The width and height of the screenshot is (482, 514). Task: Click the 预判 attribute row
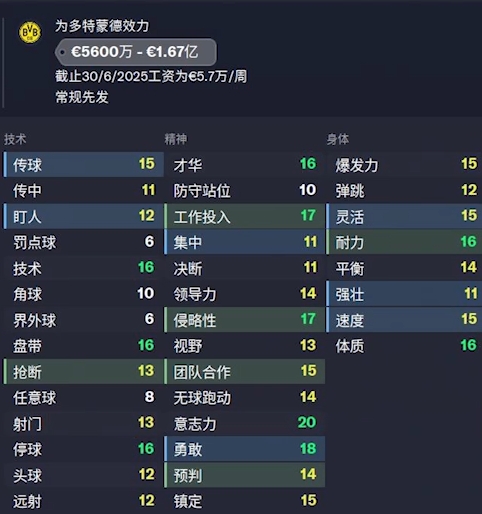coord(244,475)
